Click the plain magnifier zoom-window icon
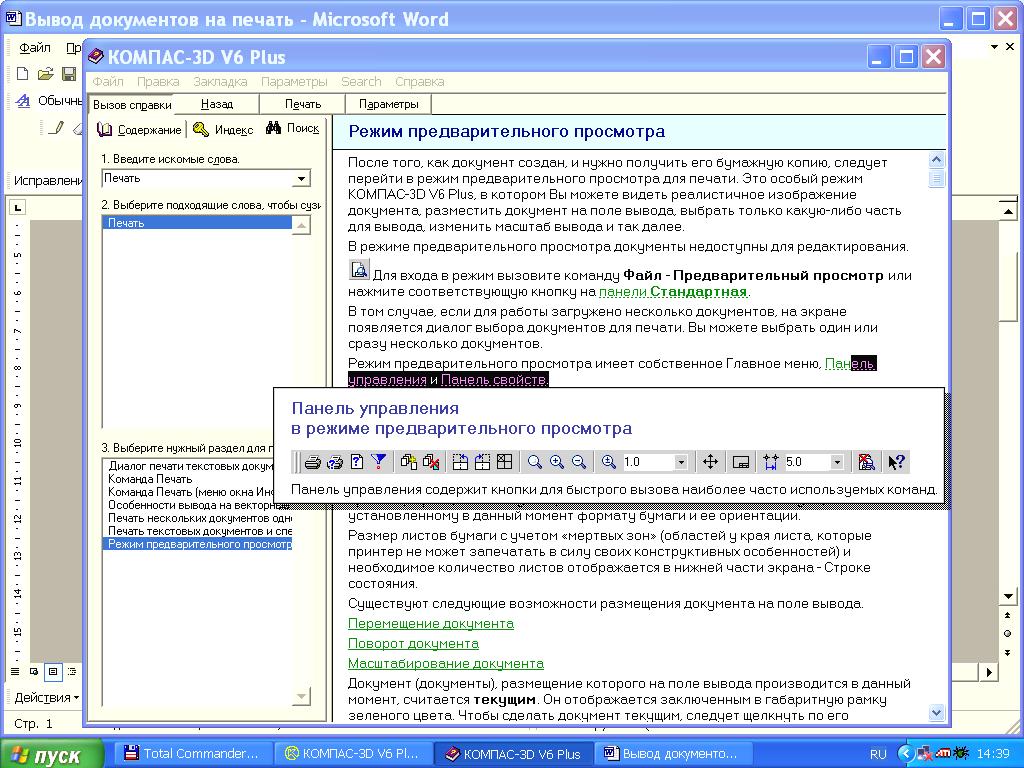Image resolution: width=1024 pixels, height=768 pixels. [x=534, y=462]
